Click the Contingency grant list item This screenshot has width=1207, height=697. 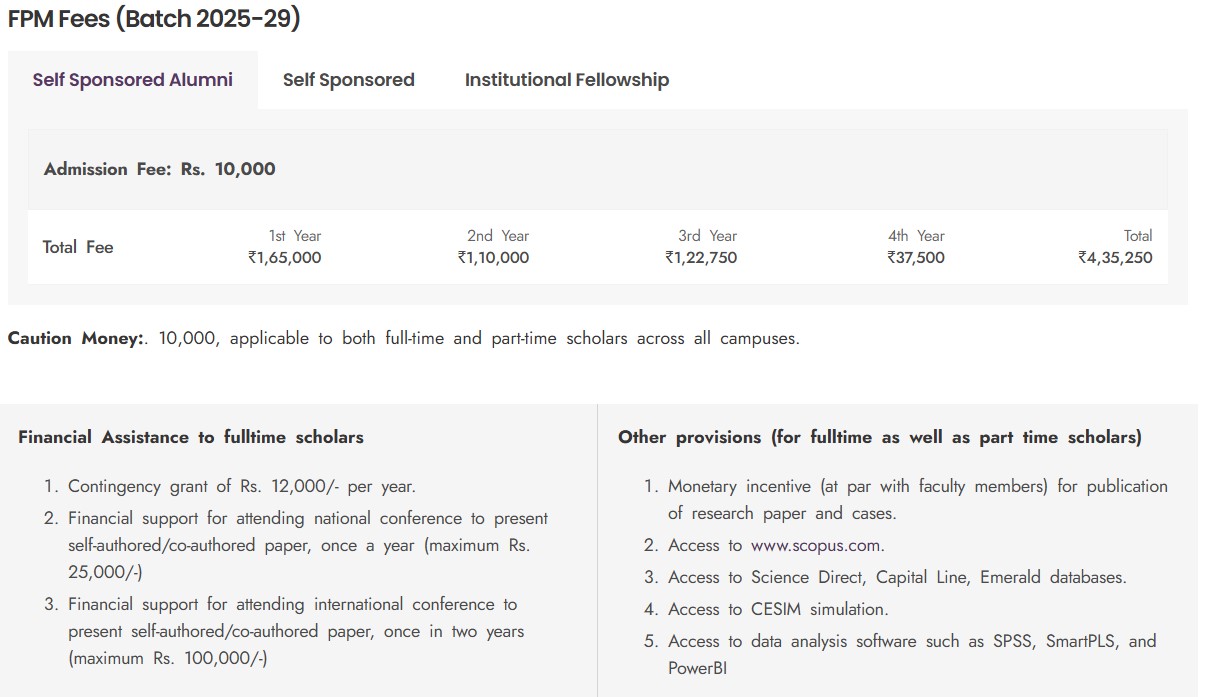coord(241,486)
